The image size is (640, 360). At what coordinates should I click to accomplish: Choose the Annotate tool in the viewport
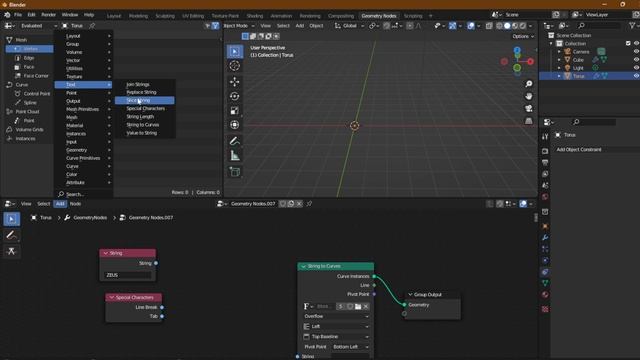[x=235, y=141]
